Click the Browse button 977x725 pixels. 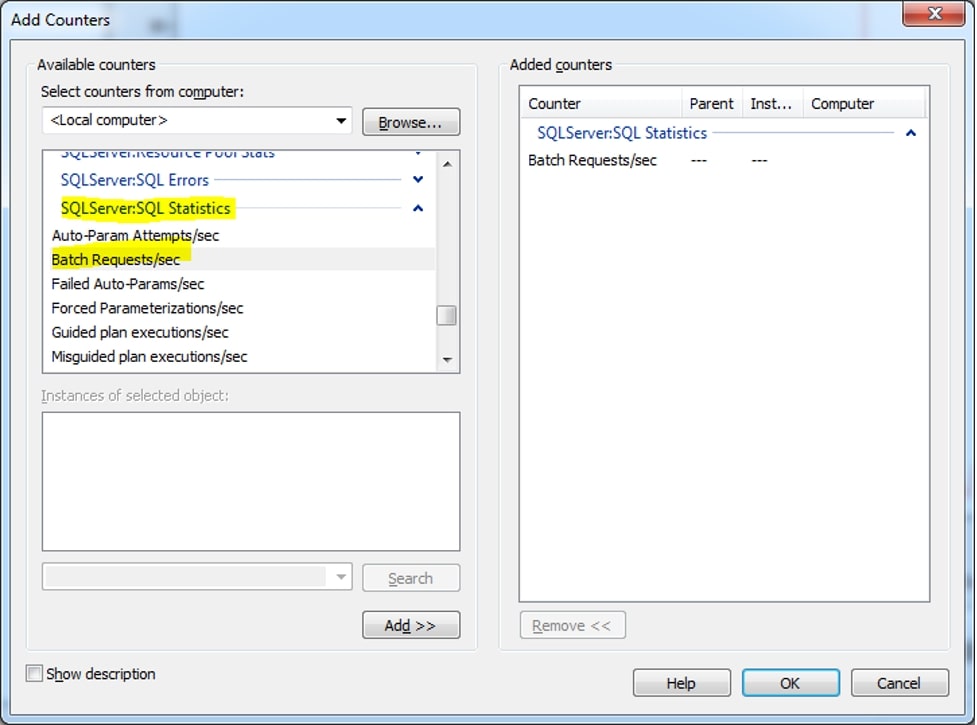click(x=410, y=122)
